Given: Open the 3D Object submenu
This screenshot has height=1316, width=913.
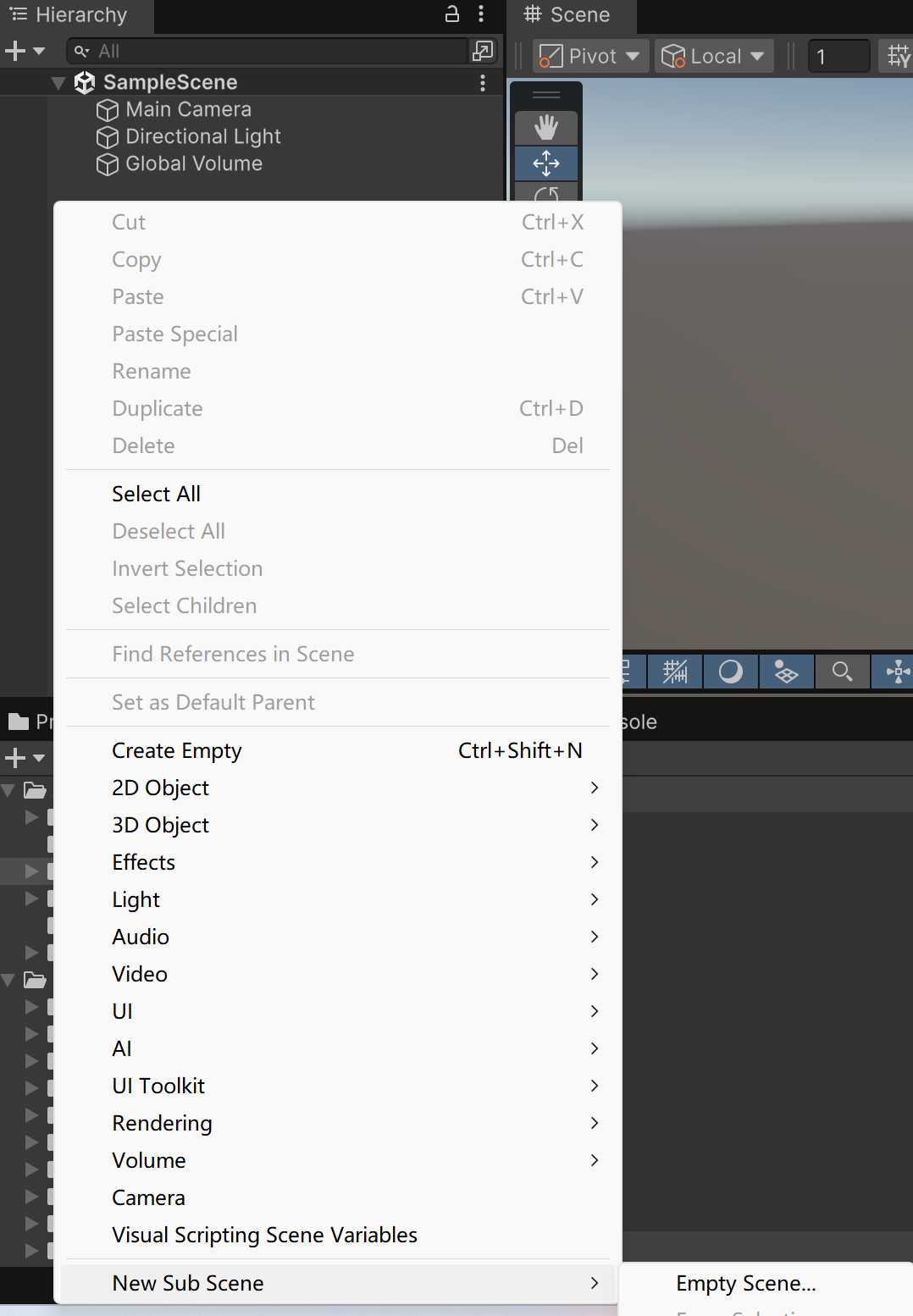Looking at the screenshot, I should pos(160,826).
